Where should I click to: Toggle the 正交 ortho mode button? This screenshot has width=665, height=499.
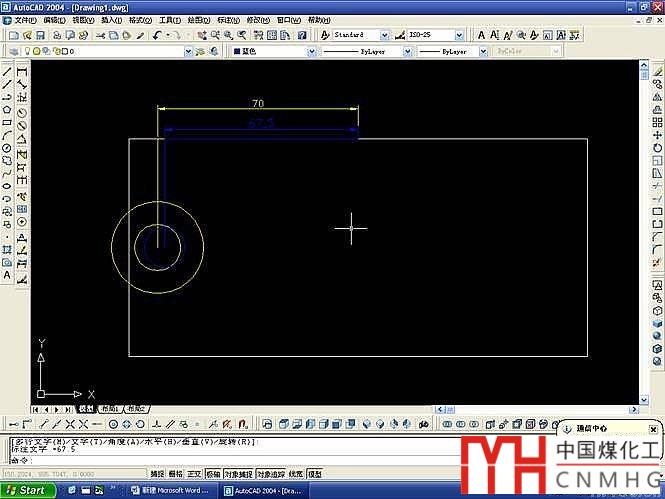(195, 474)
